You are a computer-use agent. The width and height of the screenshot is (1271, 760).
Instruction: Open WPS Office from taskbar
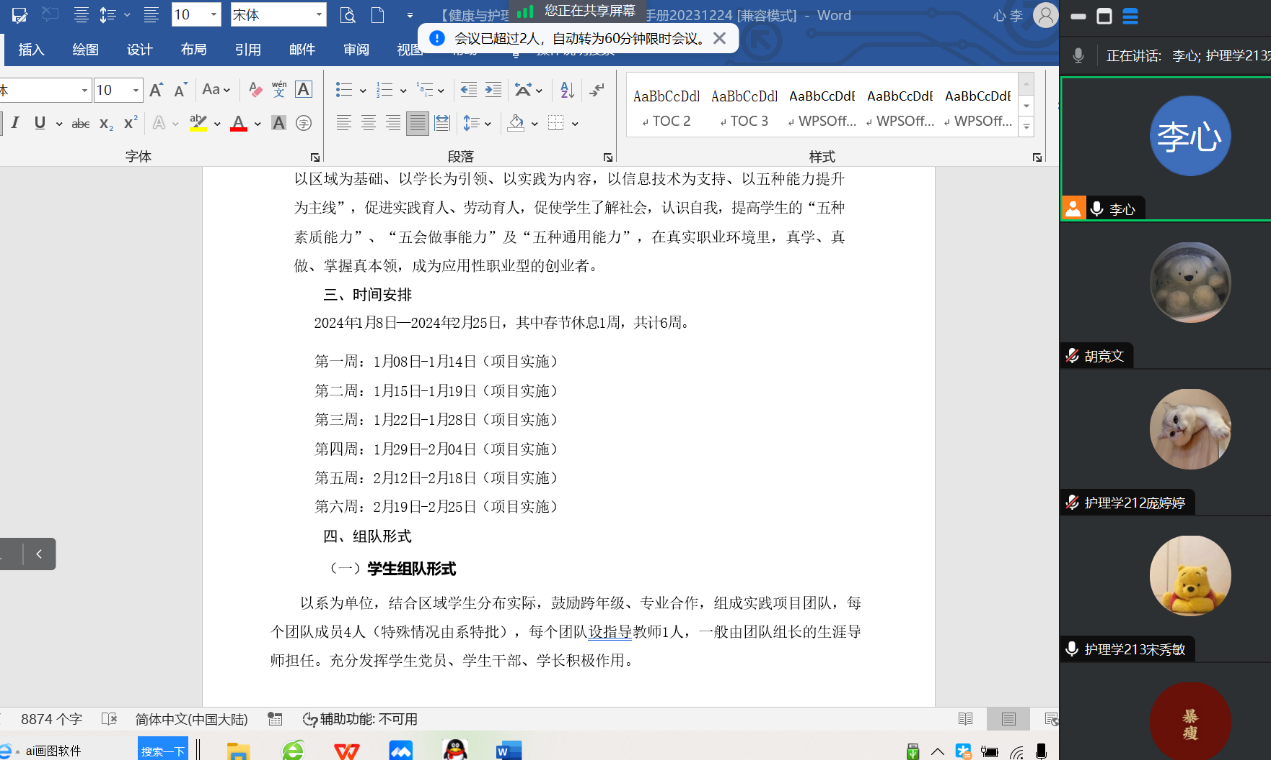tap(348, 750)
